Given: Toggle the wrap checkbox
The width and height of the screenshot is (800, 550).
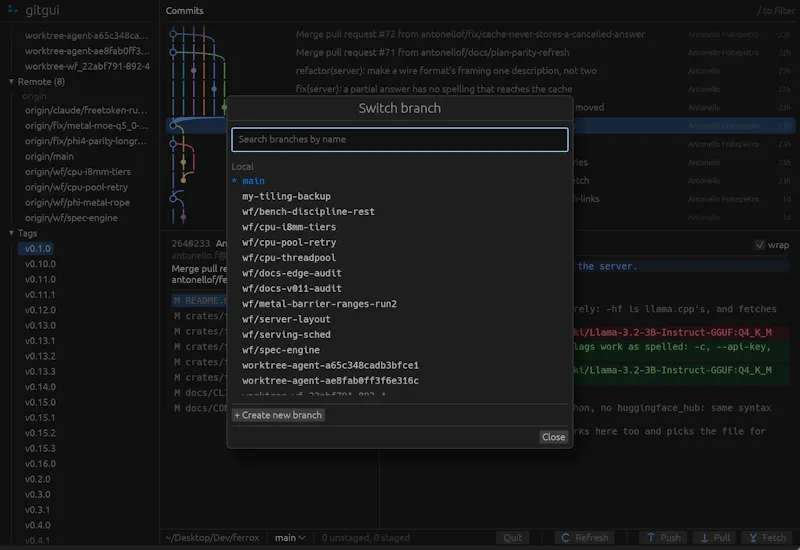Looking at the screenshot, I should pyautogui.click(x=760, y=245).
